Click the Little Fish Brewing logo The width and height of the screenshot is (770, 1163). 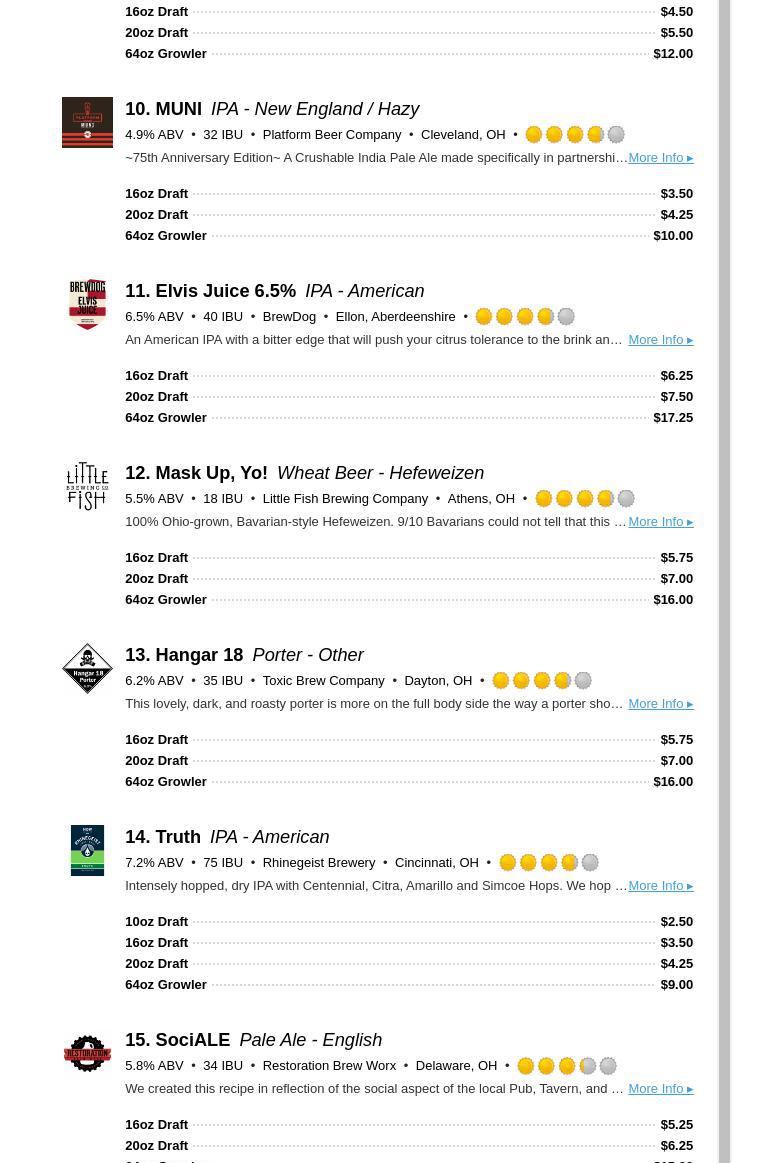87,486
